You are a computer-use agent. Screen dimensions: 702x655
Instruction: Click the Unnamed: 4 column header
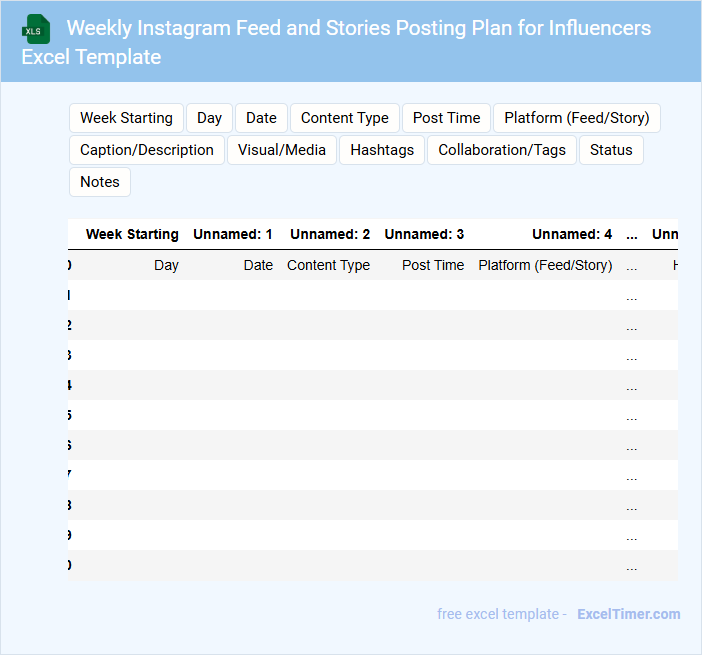(x=572, y=235)
